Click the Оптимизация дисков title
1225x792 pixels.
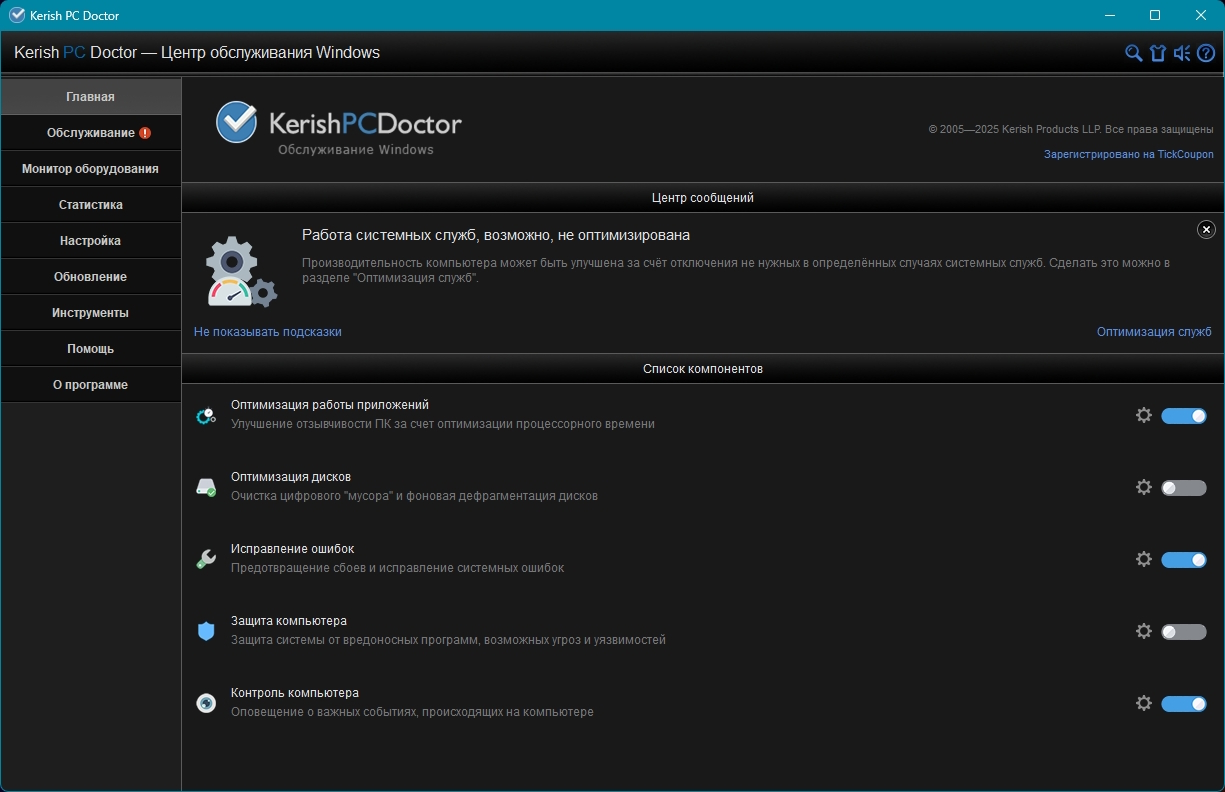pyautogui.click(x=291, y=477)
